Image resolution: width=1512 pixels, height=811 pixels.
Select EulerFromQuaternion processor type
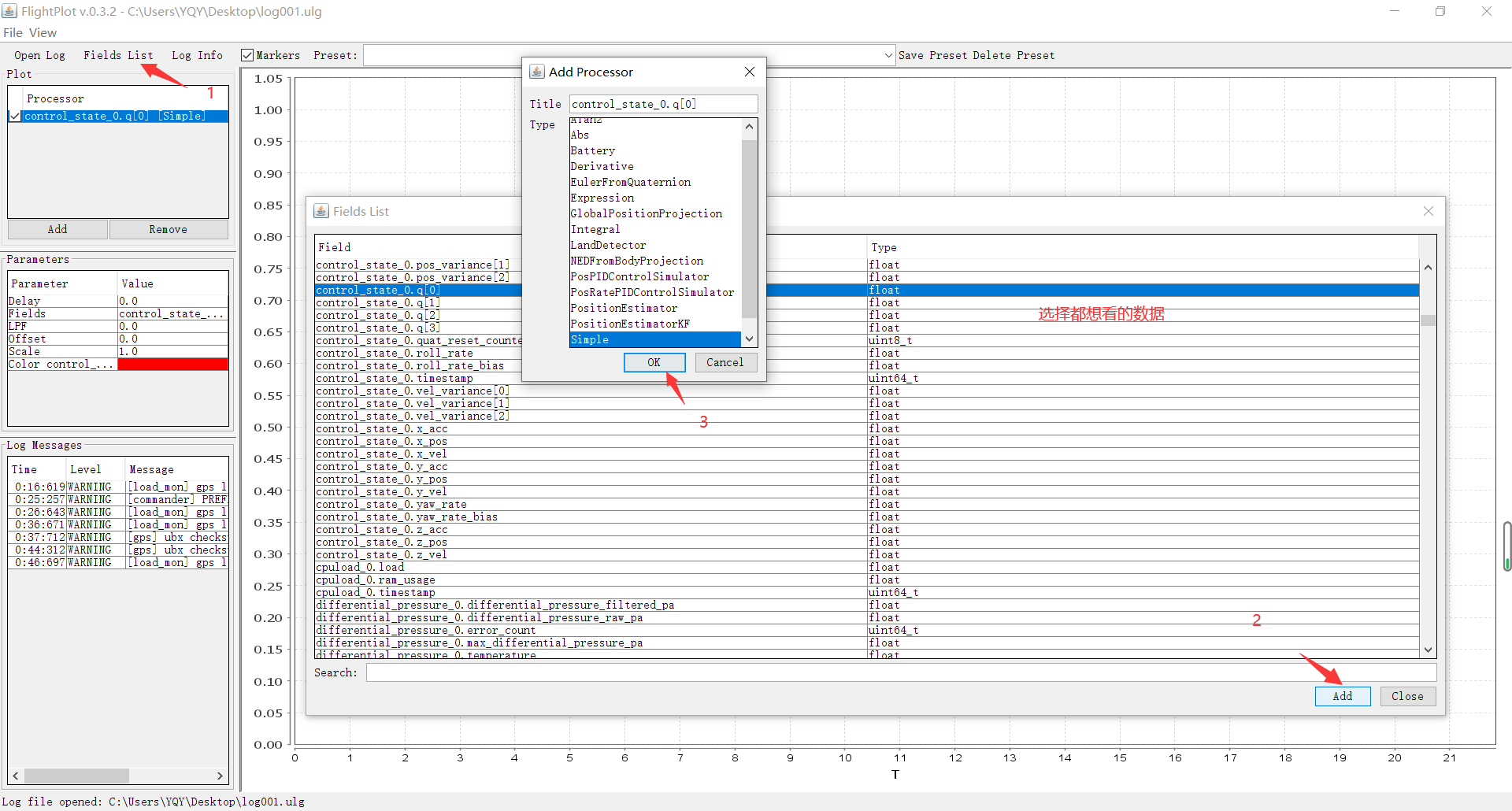[630, 182]
